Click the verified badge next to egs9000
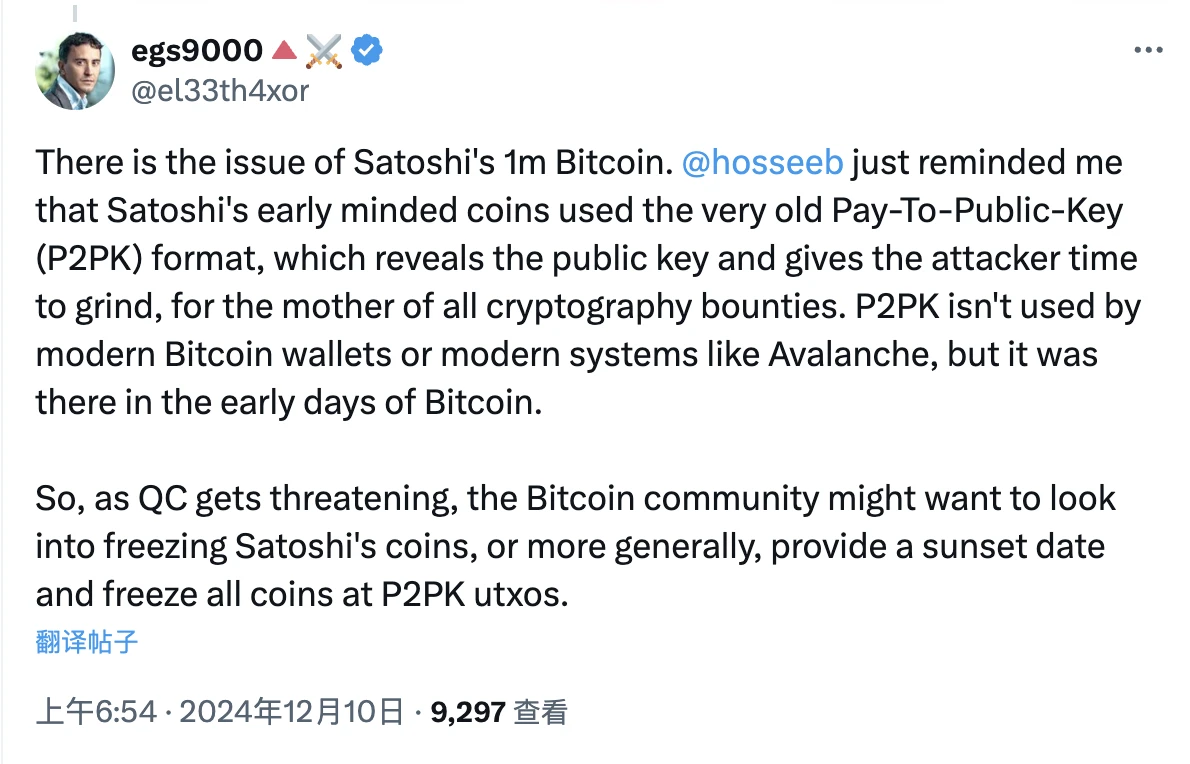Screen dimensions: 1190x764 pos(367,50)
